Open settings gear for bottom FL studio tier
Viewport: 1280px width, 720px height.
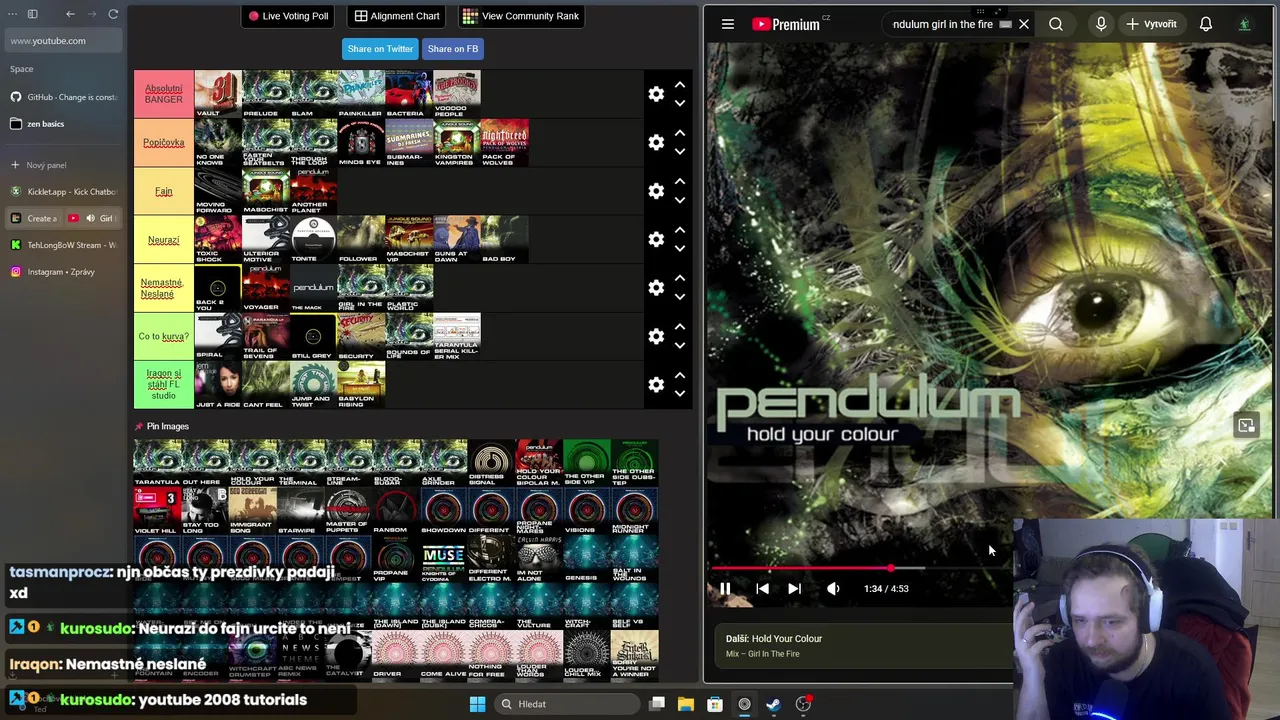click(656, 385)
